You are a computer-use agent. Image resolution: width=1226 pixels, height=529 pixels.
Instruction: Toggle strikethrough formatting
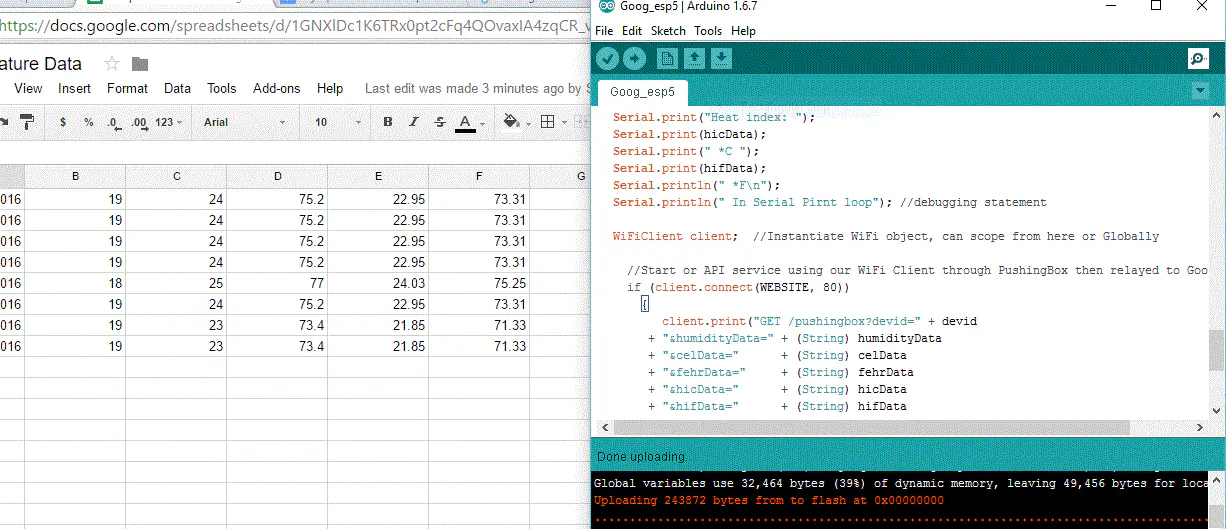[440, 122]
